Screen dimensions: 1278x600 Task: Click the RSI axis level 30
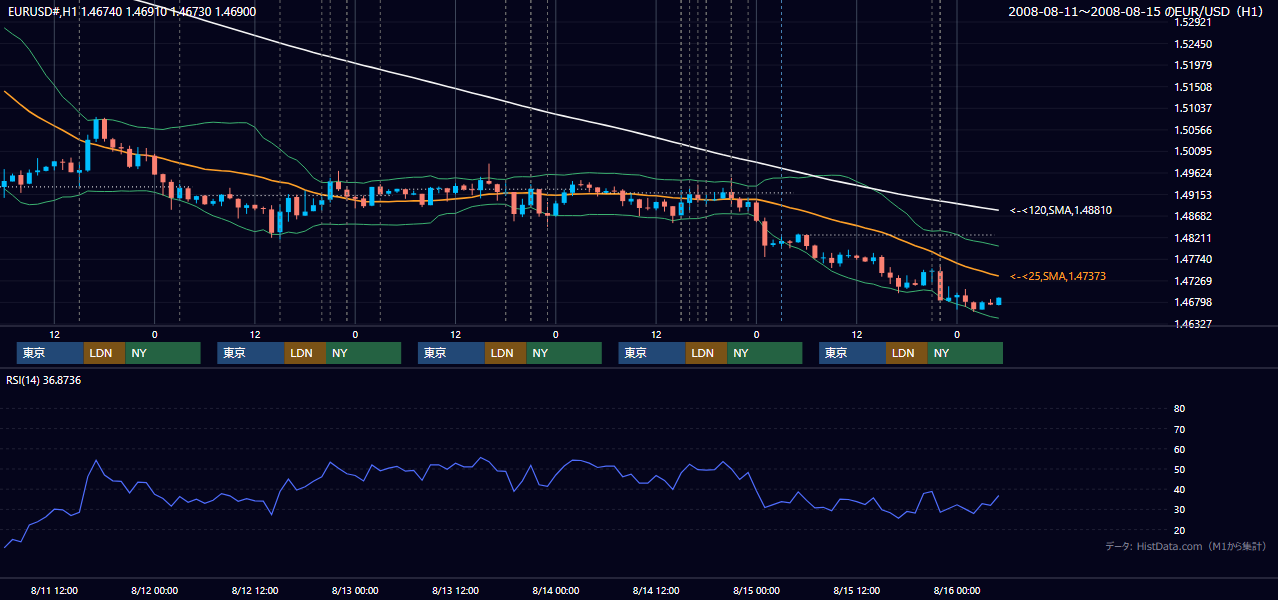pos(1179,510)
